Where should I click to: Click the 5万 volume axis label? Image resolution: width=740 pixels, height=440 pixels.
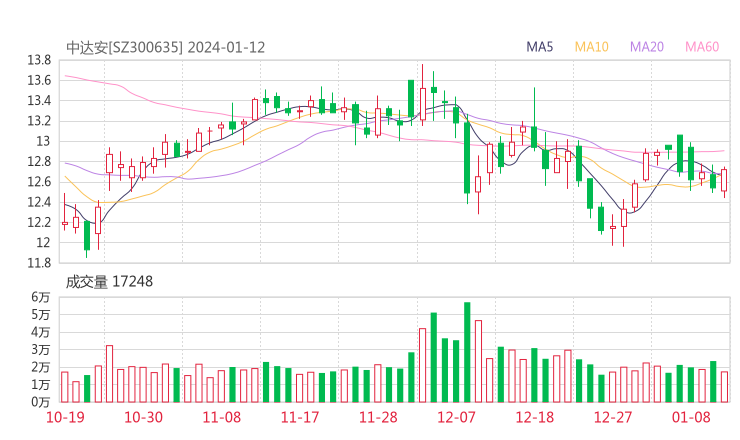pos(41,315)
